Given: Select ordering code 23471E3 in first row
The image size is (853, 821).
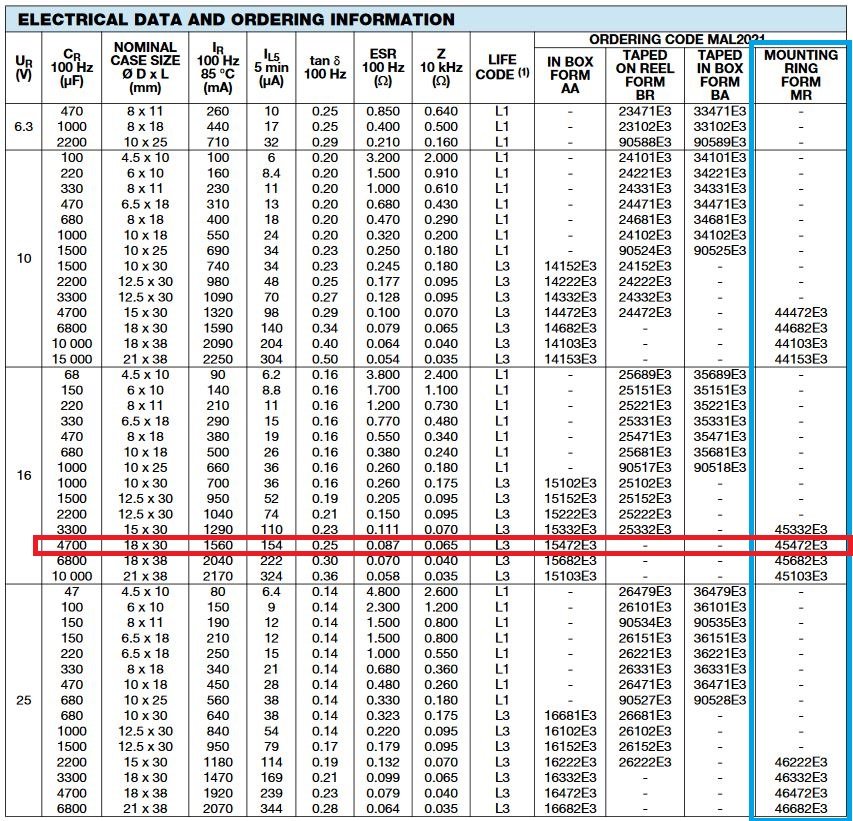Looking at the screenshot, I should pyautogui.click(x=645, y=112).
